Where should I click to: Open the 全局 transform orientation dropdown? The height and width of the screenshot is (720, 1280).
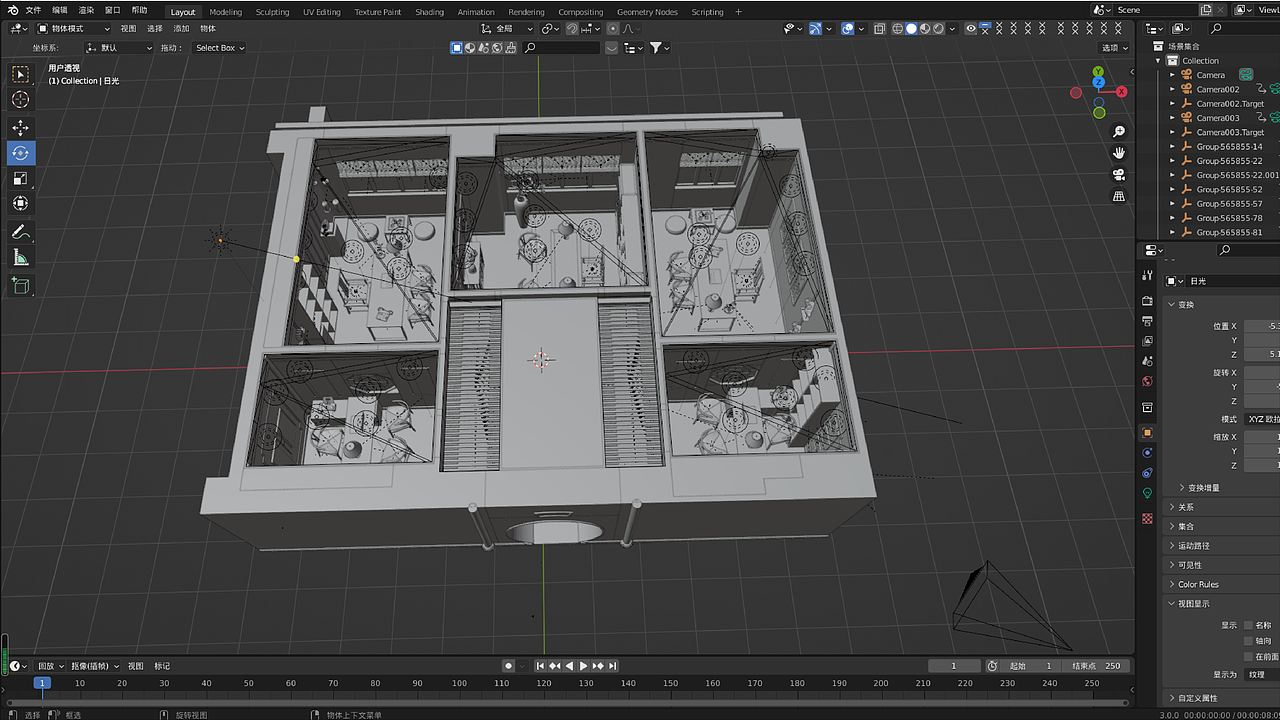click(507, 29)
